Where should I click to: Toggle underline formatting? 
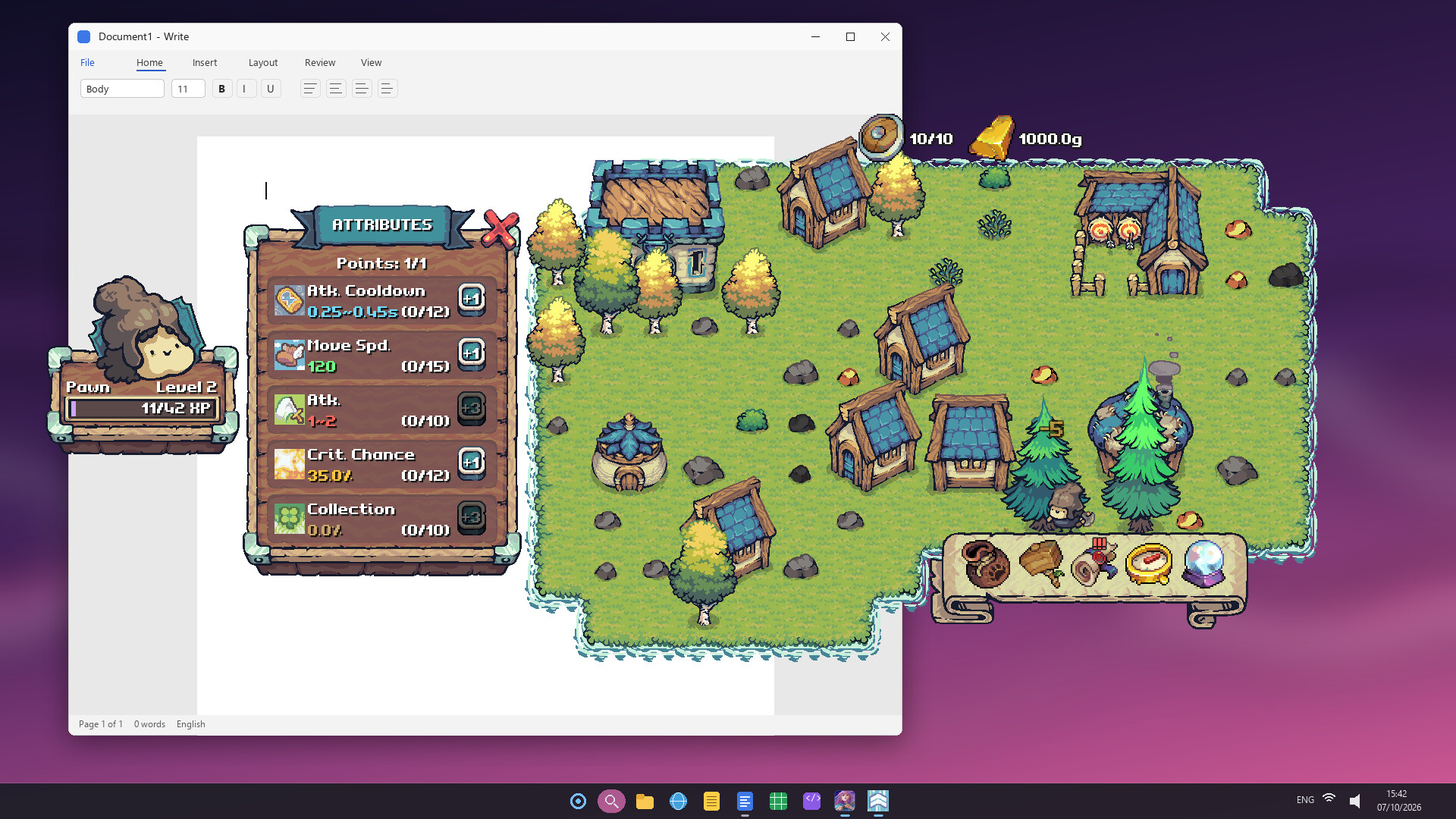(x=271, y=89)
